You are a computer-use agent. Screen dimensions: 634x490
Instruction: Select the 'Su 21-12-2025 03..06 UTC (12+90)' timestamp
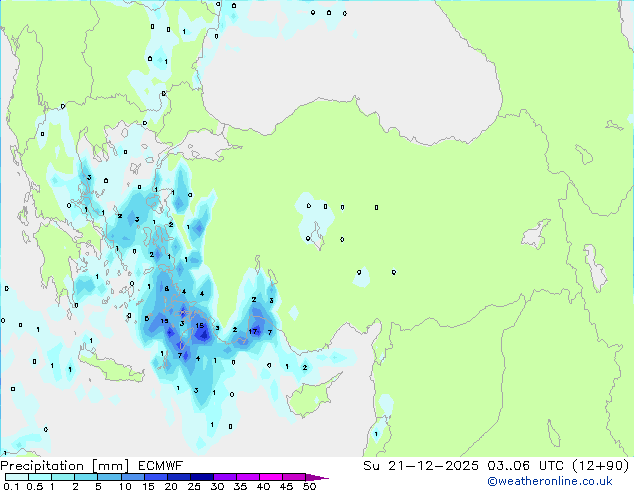click(496, 466)
